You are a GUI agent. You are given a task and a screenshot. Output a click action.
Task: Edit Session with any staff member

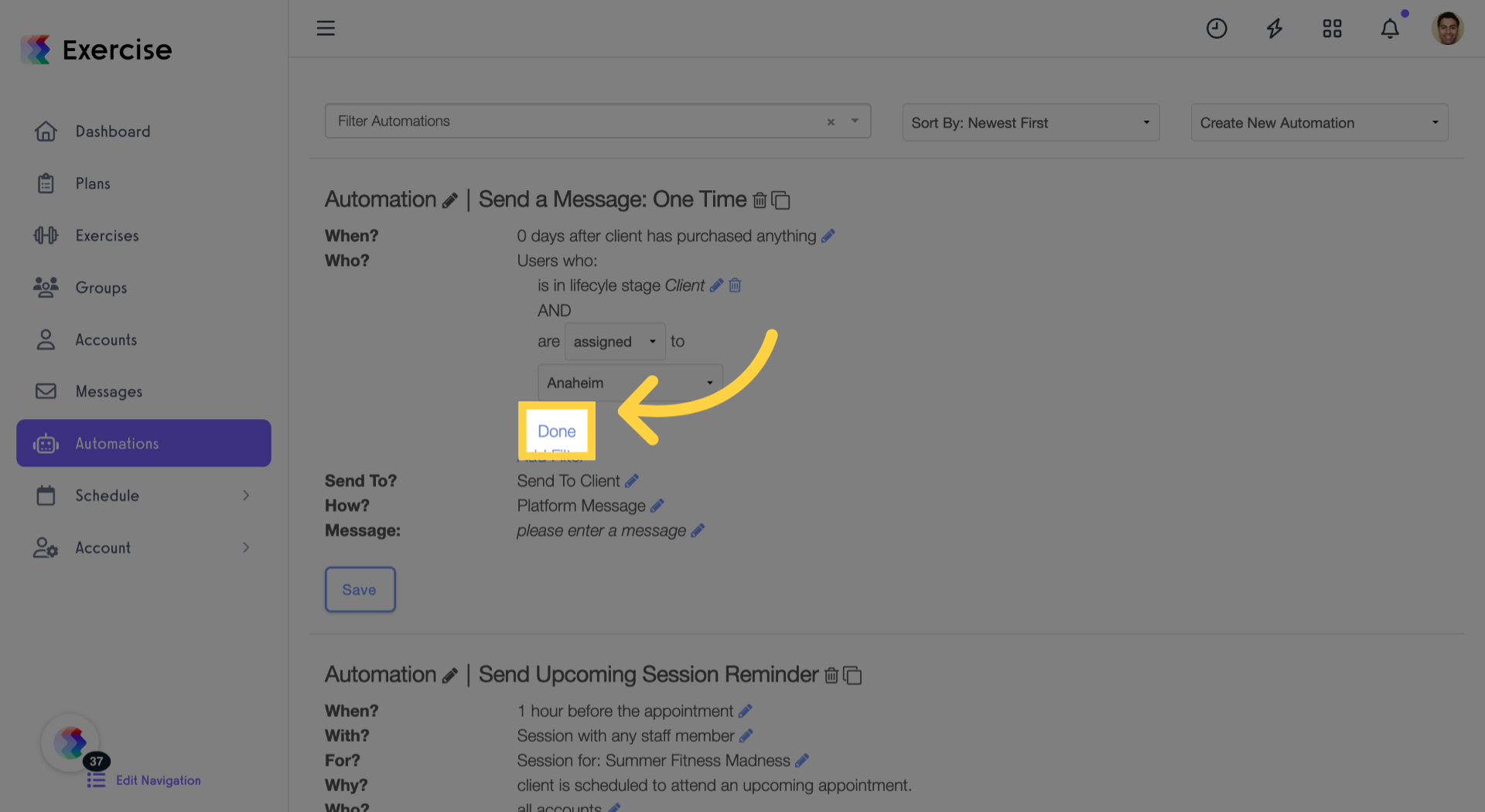coord(746,736)
